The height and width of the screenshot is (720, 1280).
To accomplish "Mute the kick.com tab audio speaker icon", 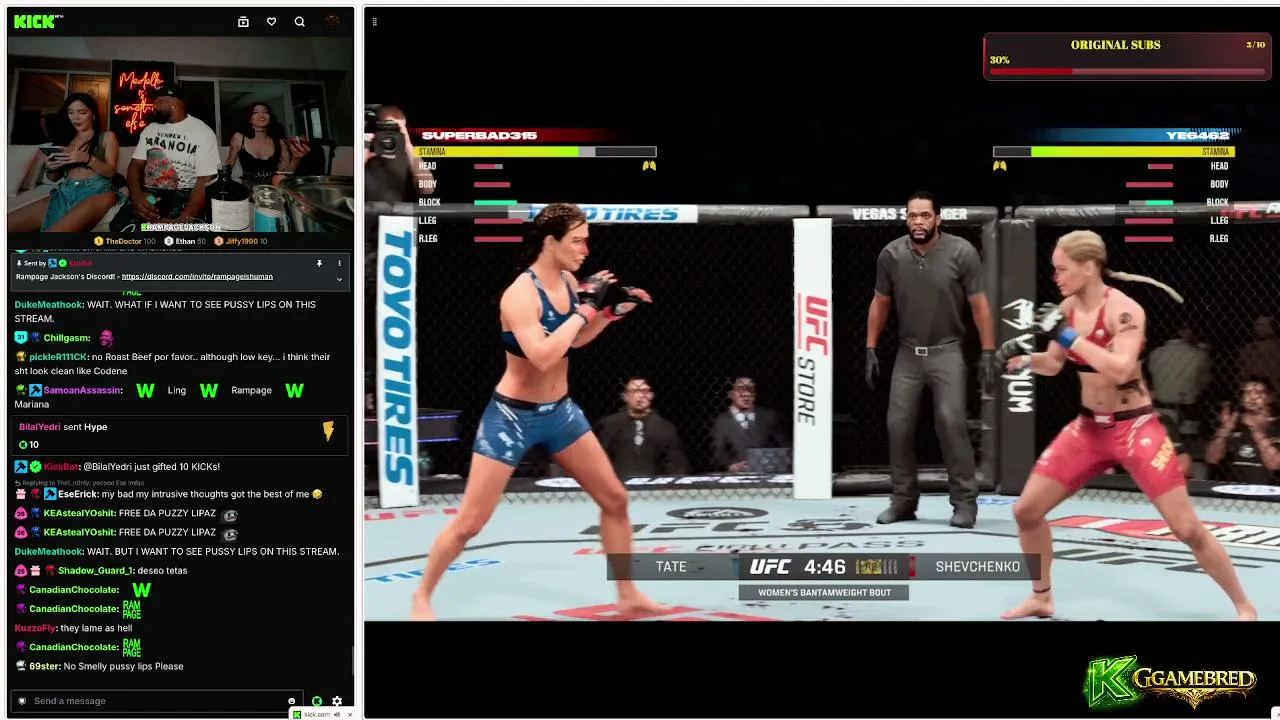I will 337,714.
